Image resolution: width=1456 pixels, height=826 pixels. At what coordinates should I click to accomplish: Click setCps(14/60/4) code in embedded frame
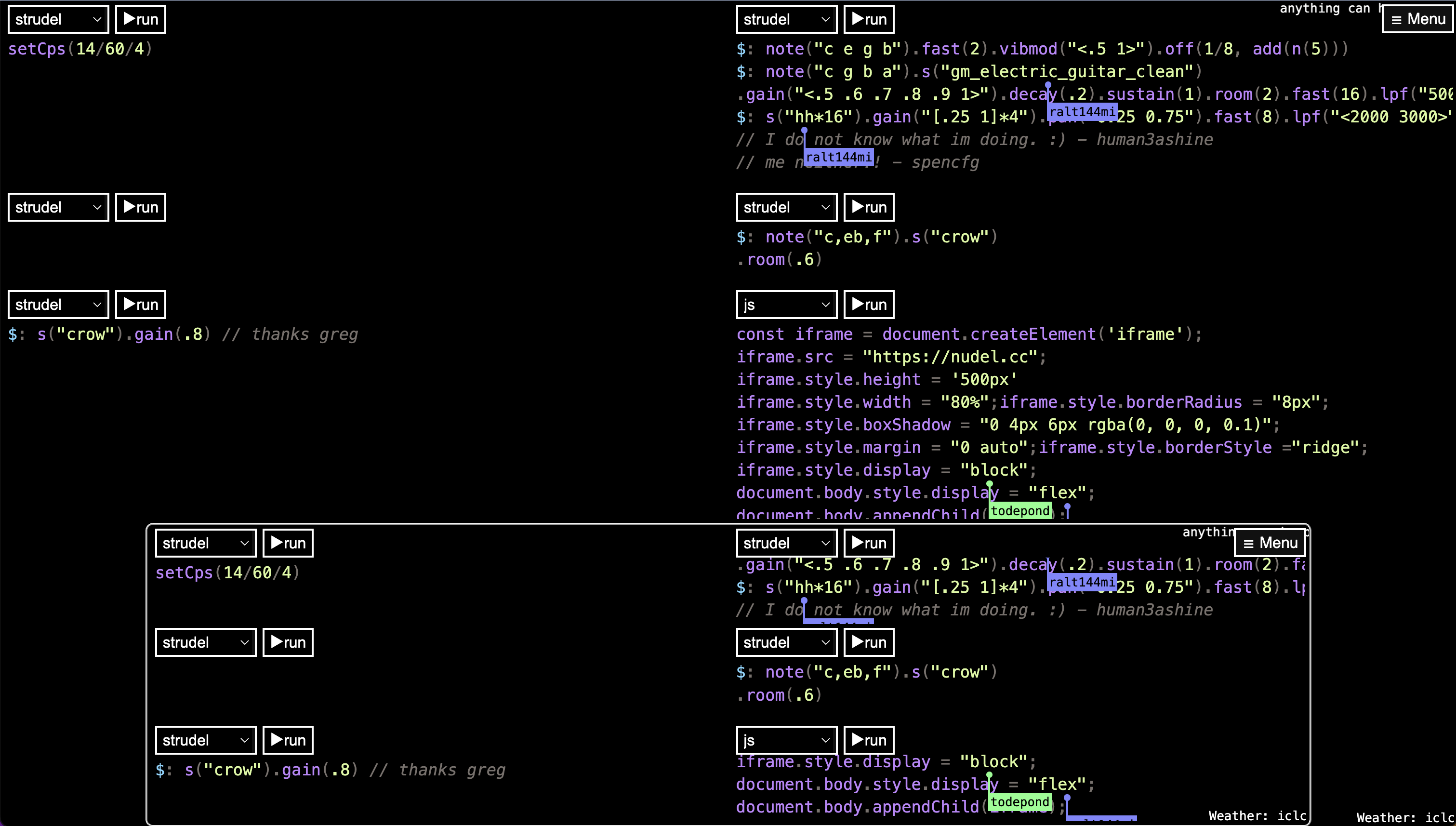coord(227,573)
